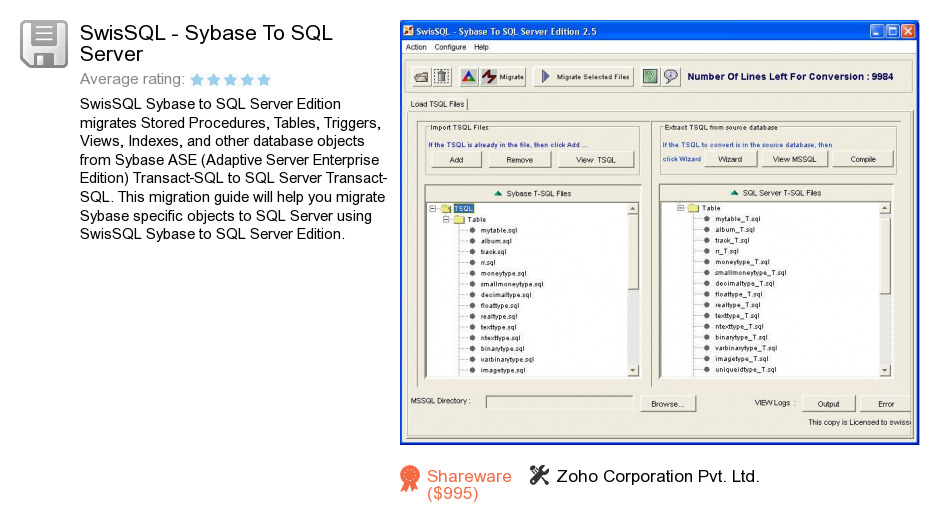Collapse the Table node in Sybase tree
The image size is (940, 529).
[446, 220]
